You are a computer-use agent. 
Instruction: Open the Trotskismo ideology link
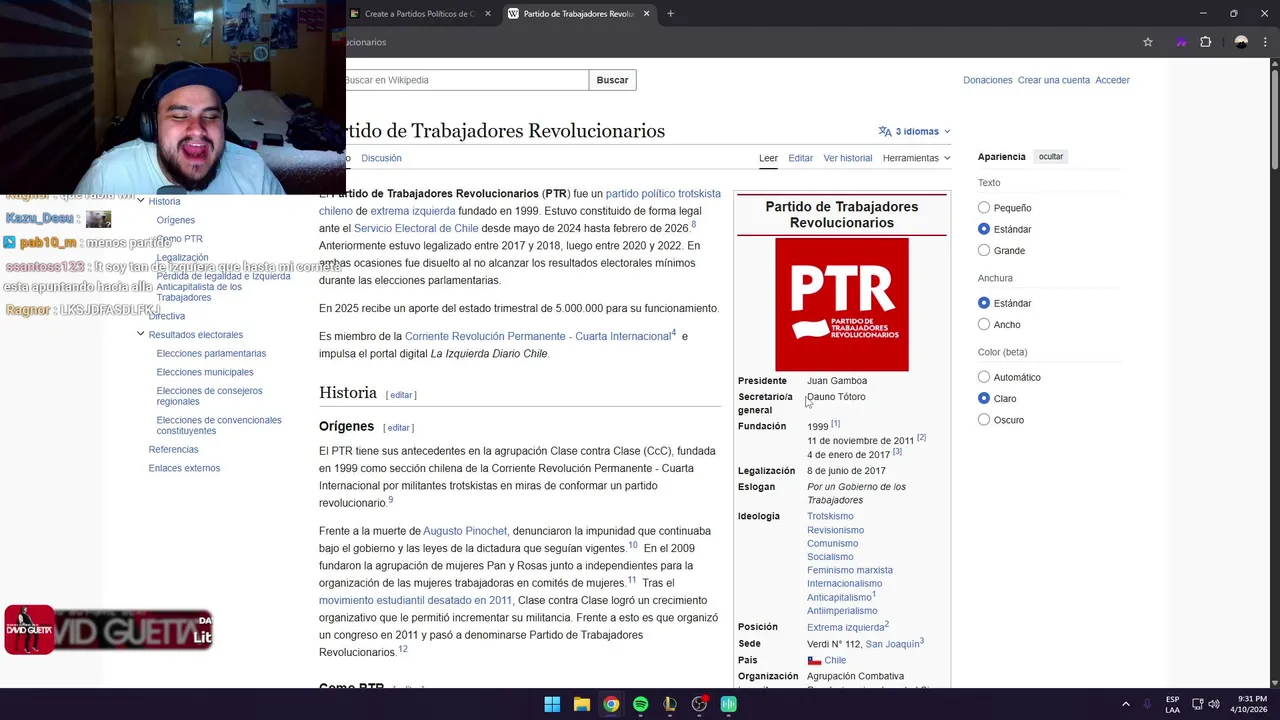[x=830, y=516]
